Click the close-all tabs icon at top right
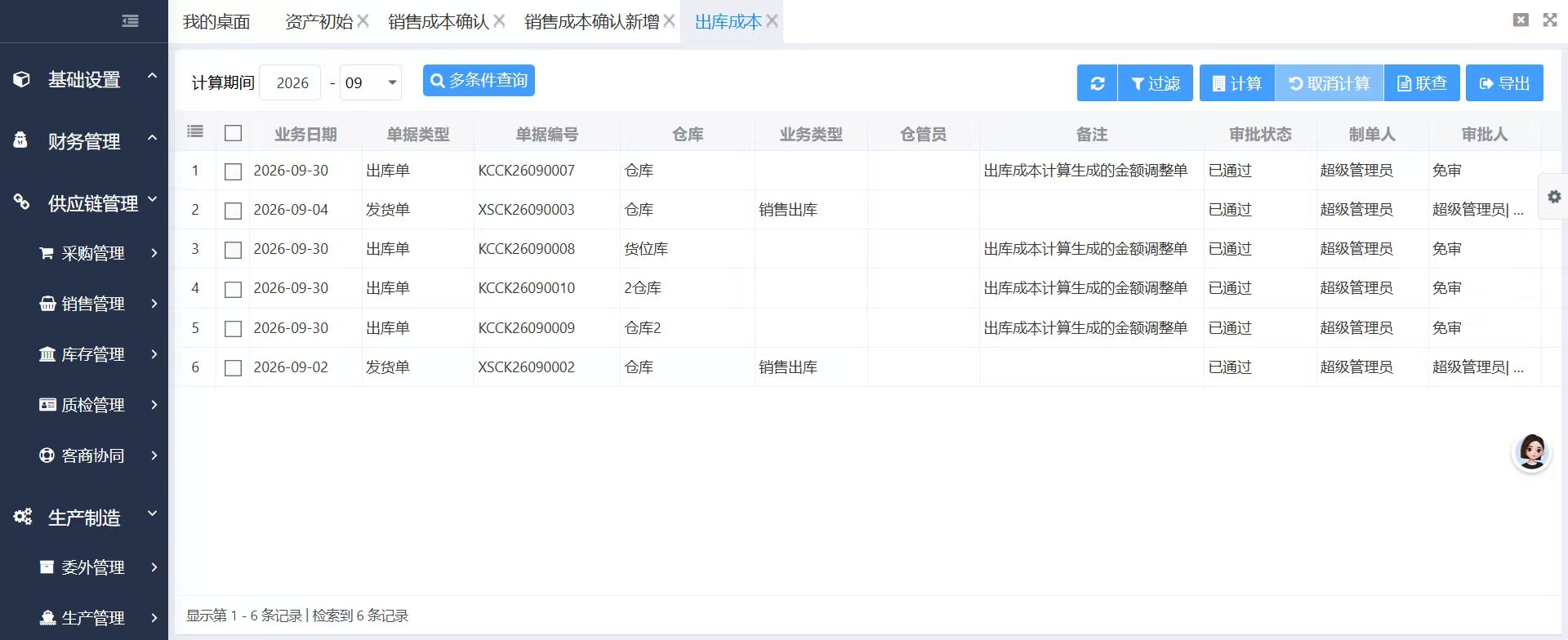The height and width of the screenshot is (640, 1568). 1521,20
